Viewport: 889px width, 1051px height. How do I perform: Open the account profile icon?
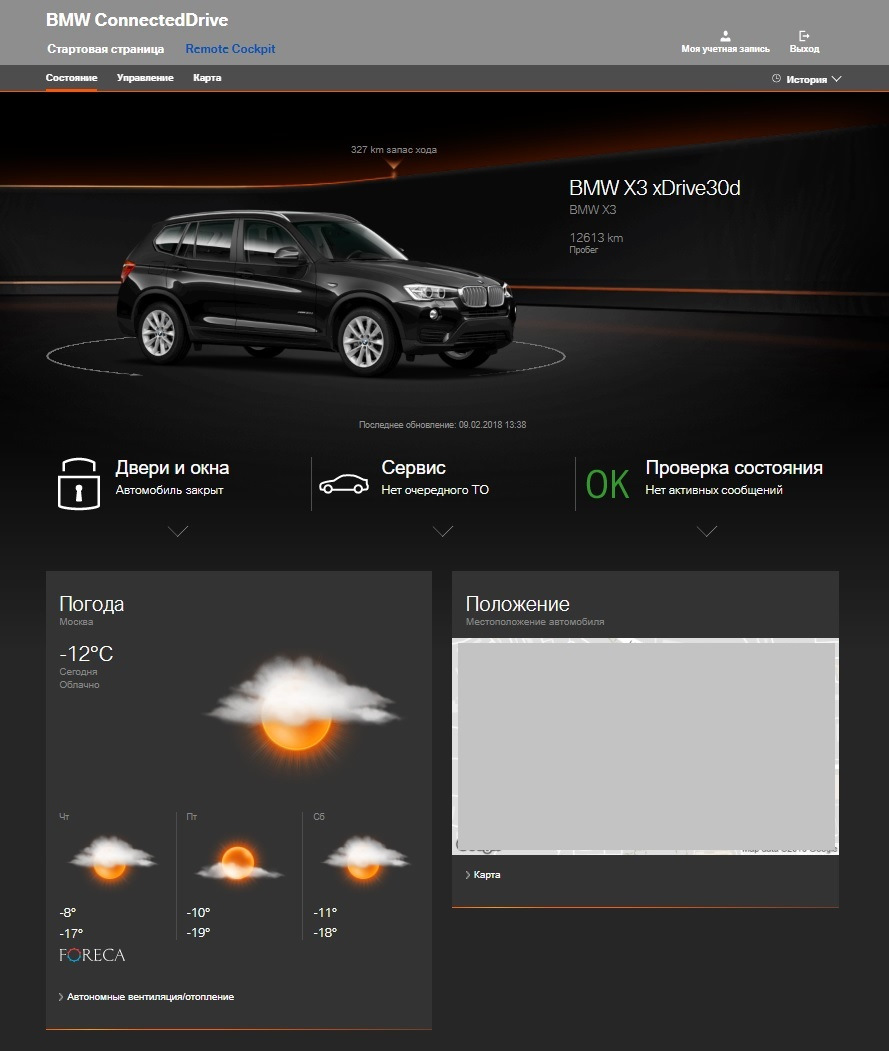[x=725, y=36]
